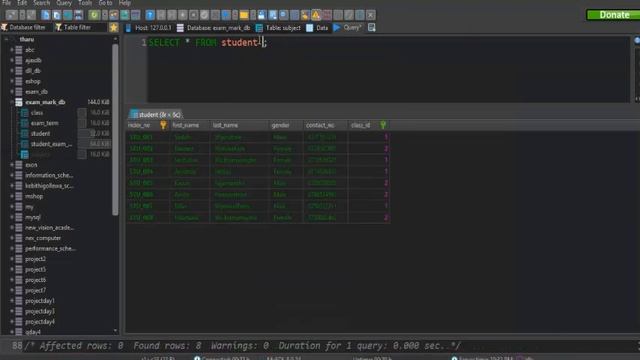The height and width of the screenshot is (360, 640).
Task: Open the File menu
Action: [x=6, y=3]
